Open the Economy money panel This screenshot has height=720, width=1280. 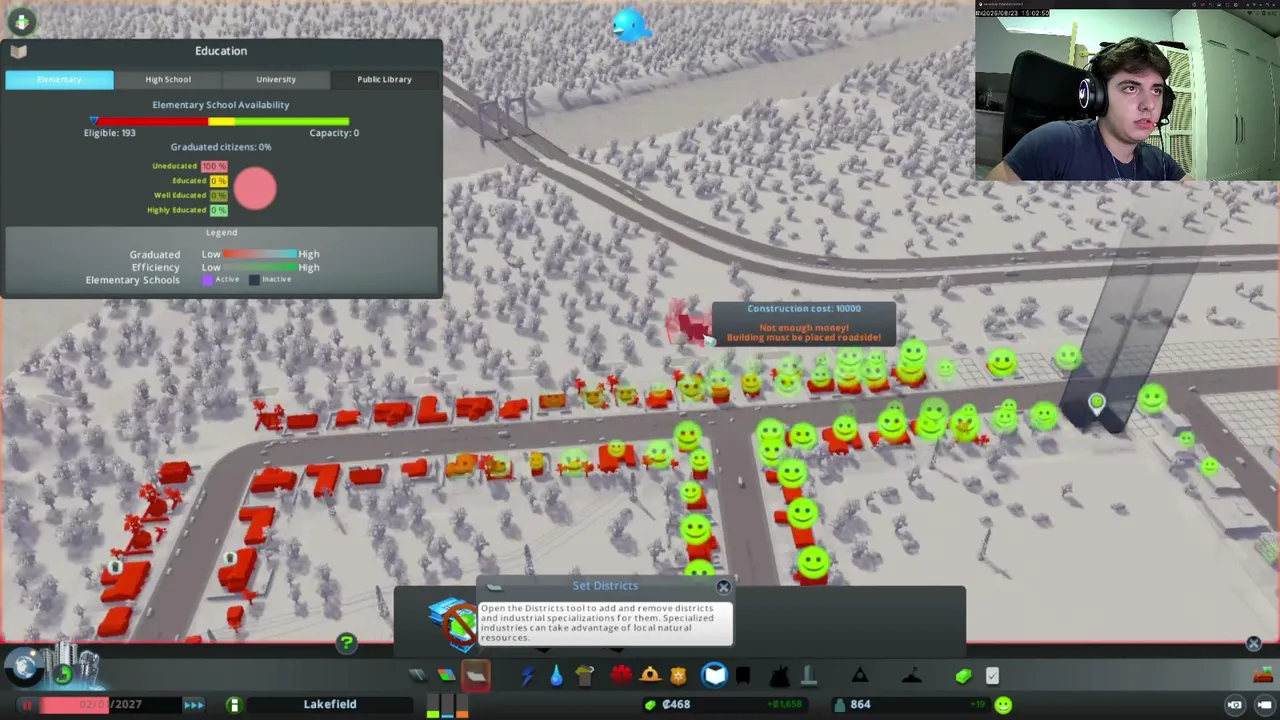pos(963,676)
